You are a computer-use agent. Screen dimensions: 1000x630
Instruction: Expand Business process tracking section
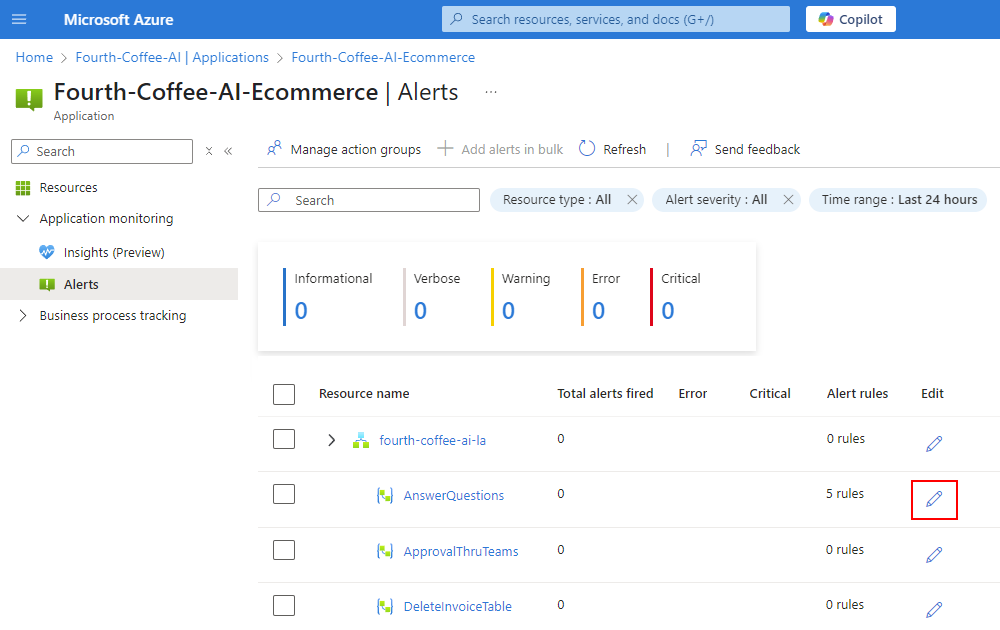(24, 316)
